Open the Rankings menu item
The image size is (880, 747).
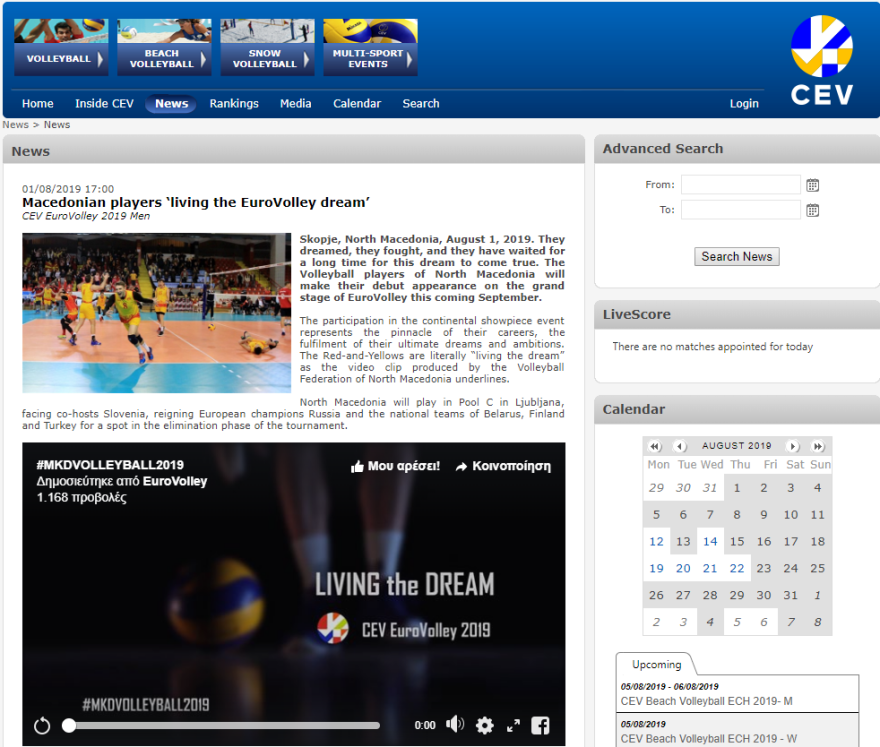(234, 104)
